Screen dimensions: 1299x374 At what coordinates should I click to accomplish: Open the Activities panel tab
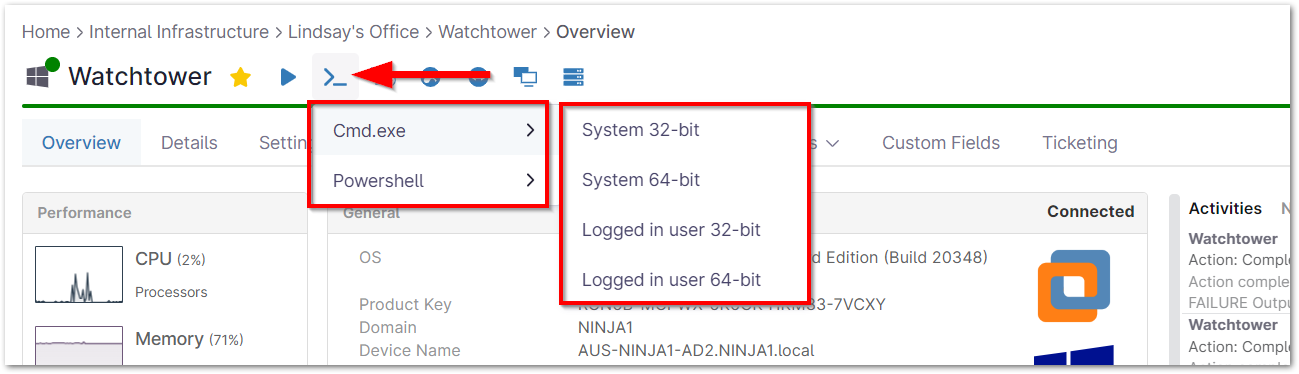1225,208
